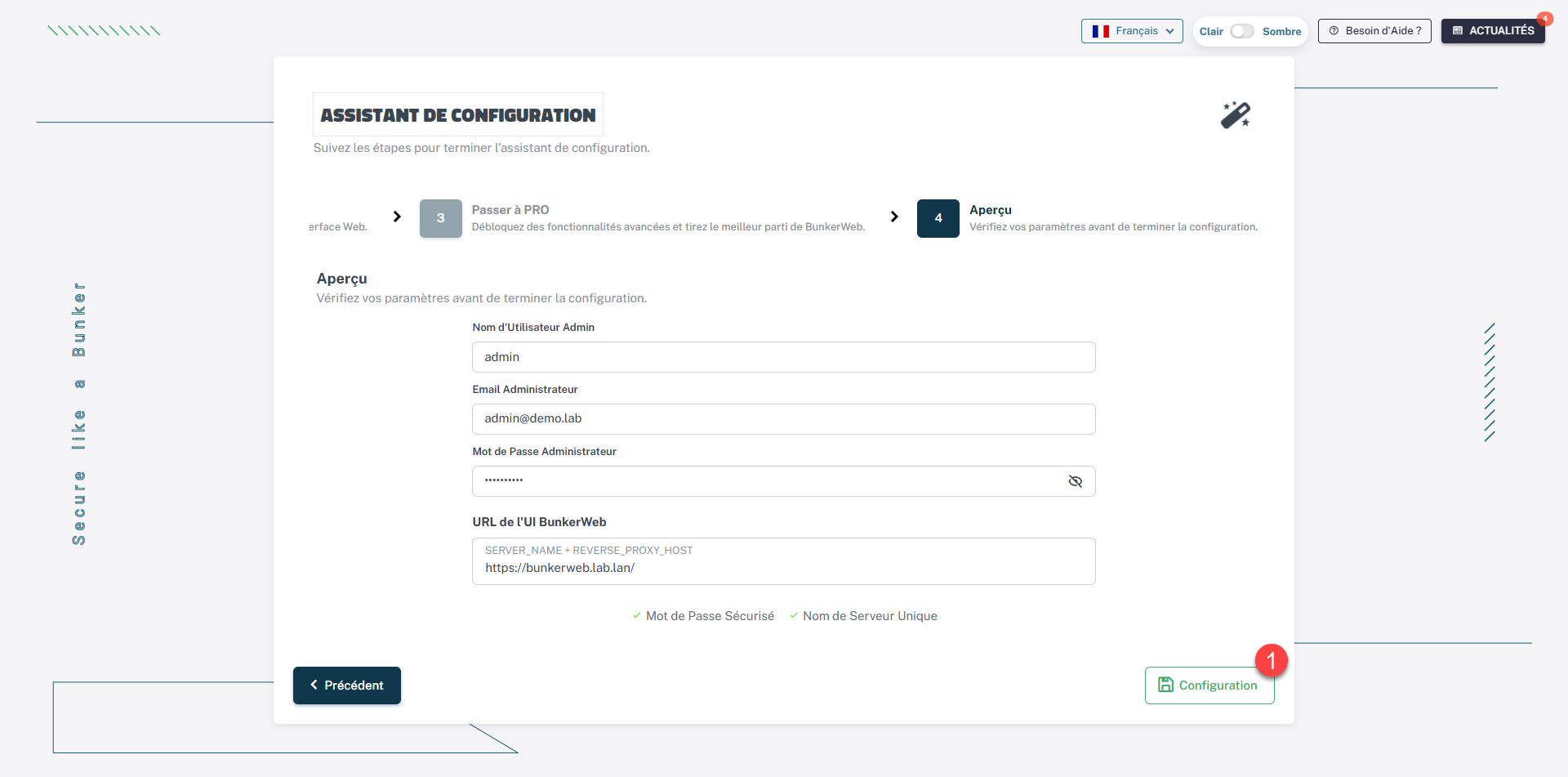The height and width of the screenshot is (777, 1568).
Task: Switch theme with Clair/Sombre toggle
Action: tap(1242, 31)
